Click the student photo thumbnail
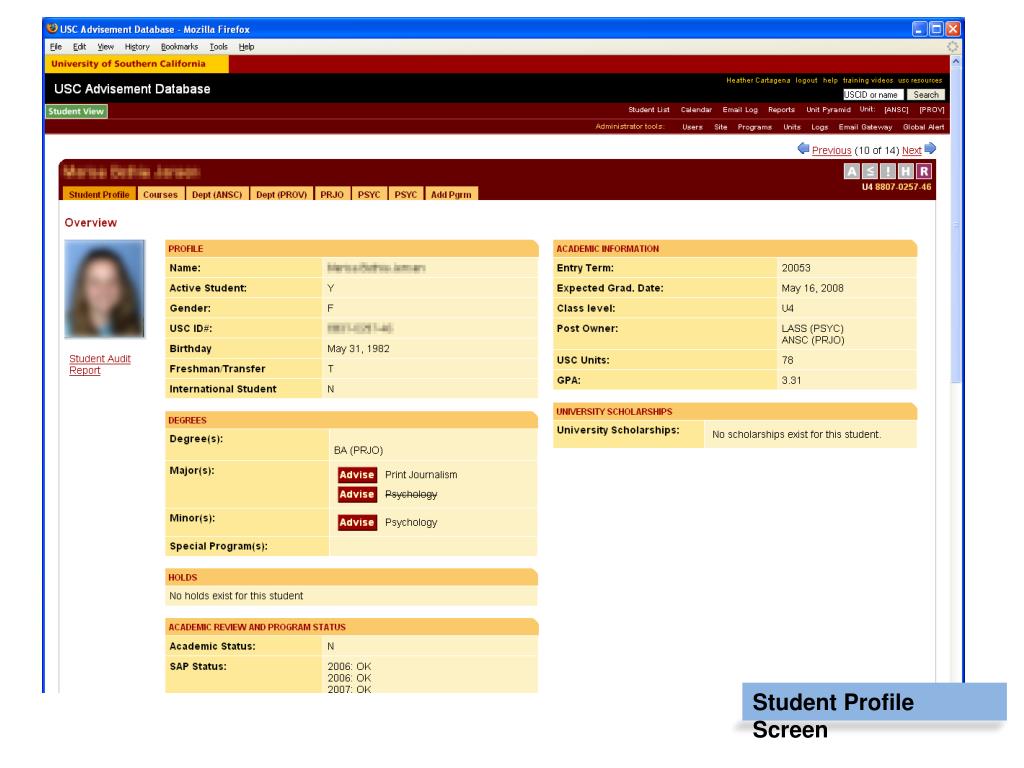Viewport: 1024px width, 768px height. tap(104, 289)
